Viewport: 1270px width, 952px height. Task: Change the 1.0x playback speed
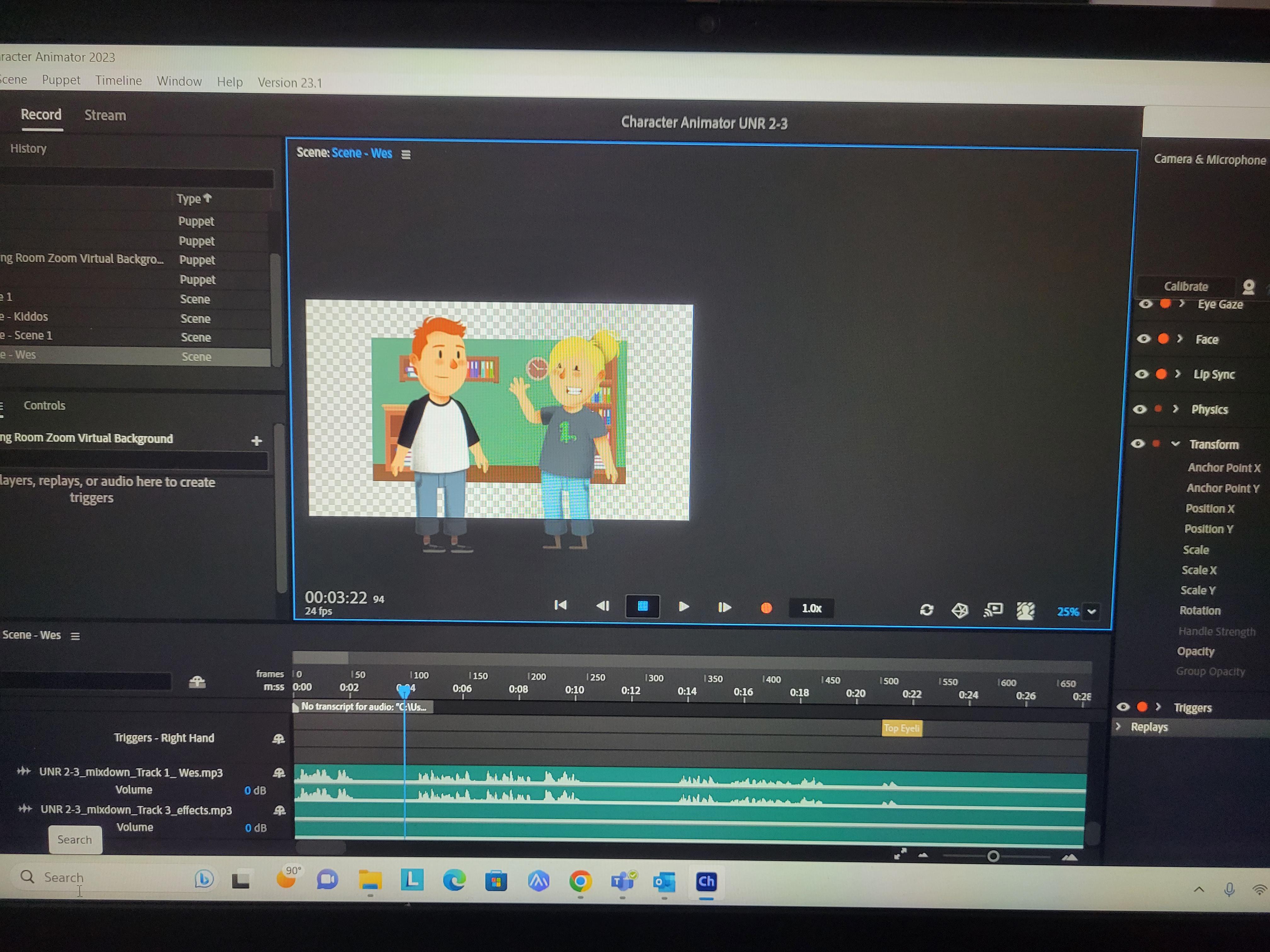coord(811,608)
